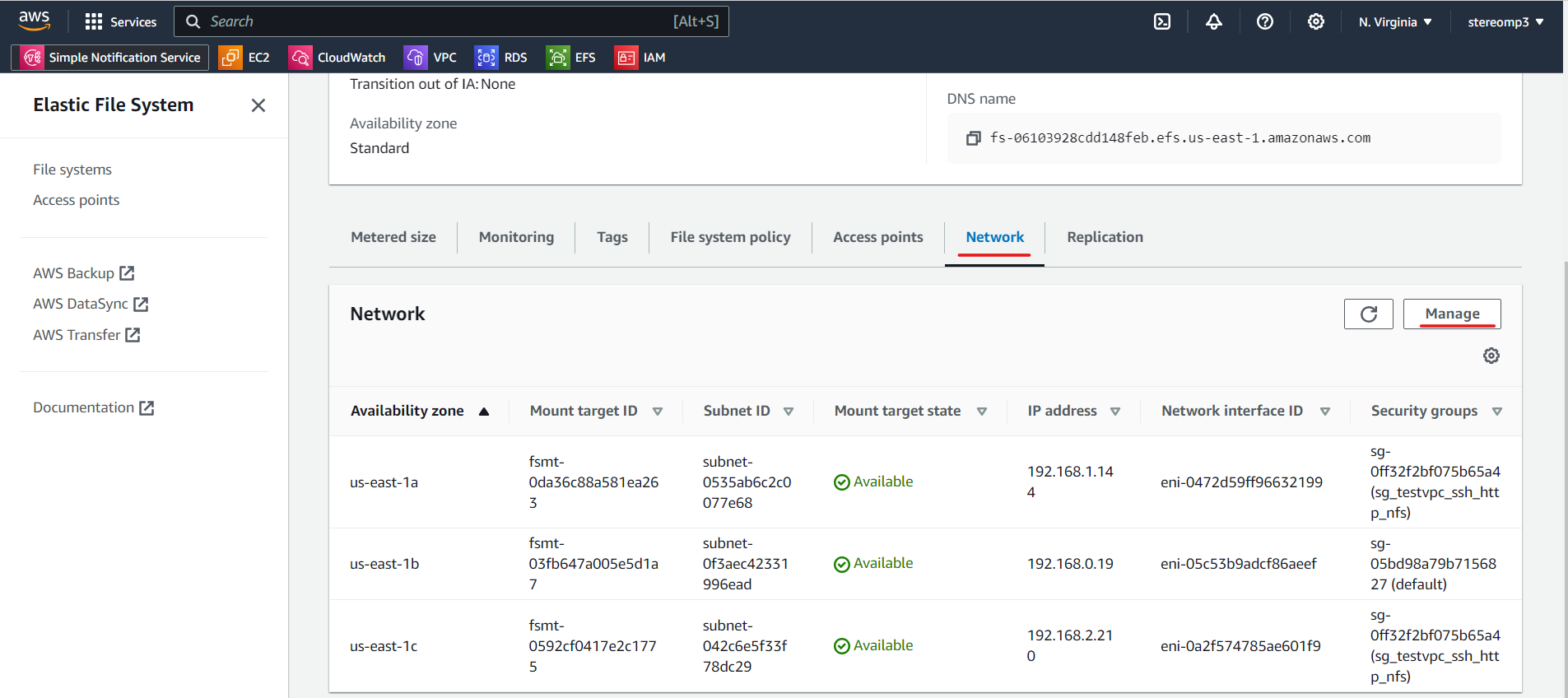Click the Standard availability zone value
Screen dimensions: 1568x698
[379, 148]
